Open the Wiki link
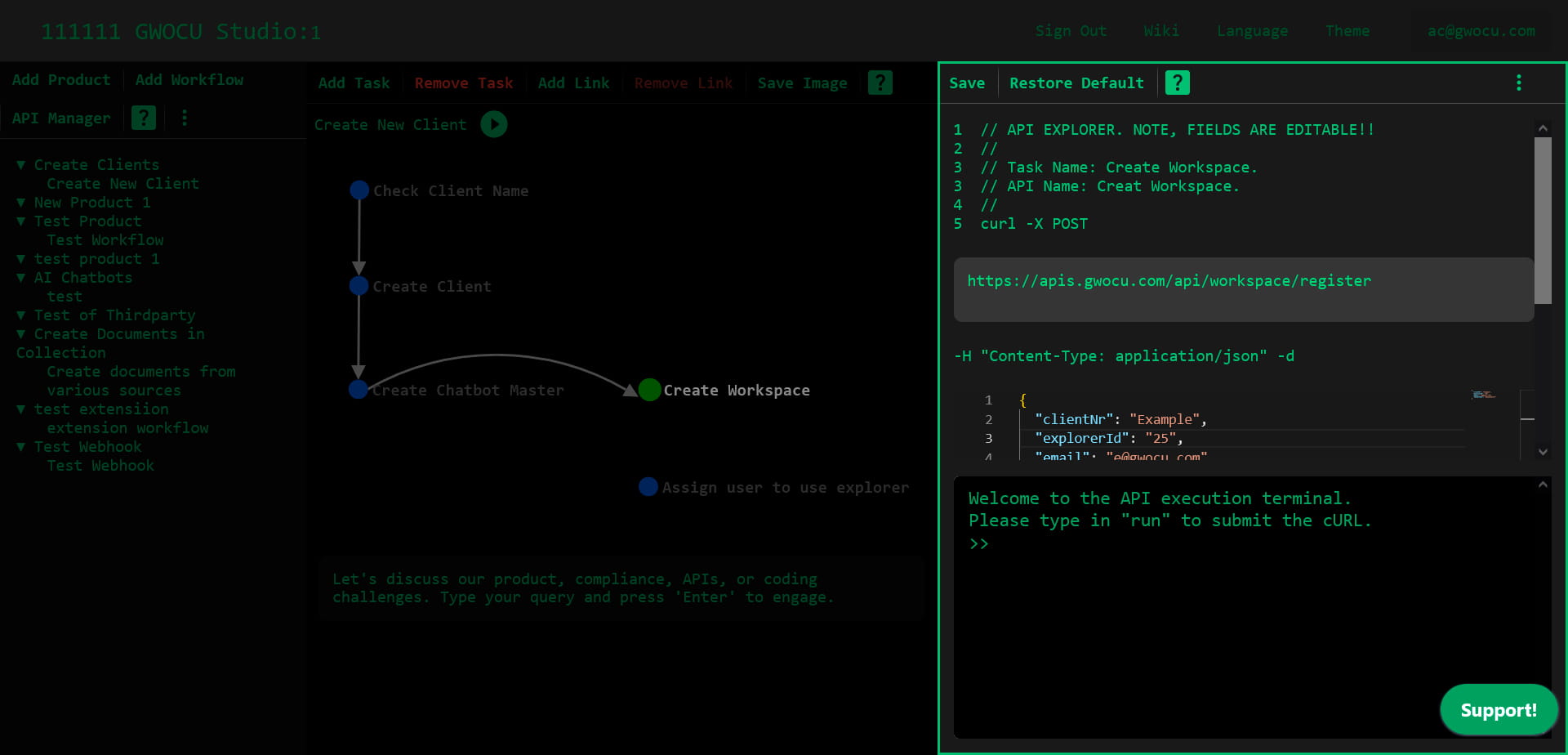This screenshot has width=1568, height=755. point(1160,31)
